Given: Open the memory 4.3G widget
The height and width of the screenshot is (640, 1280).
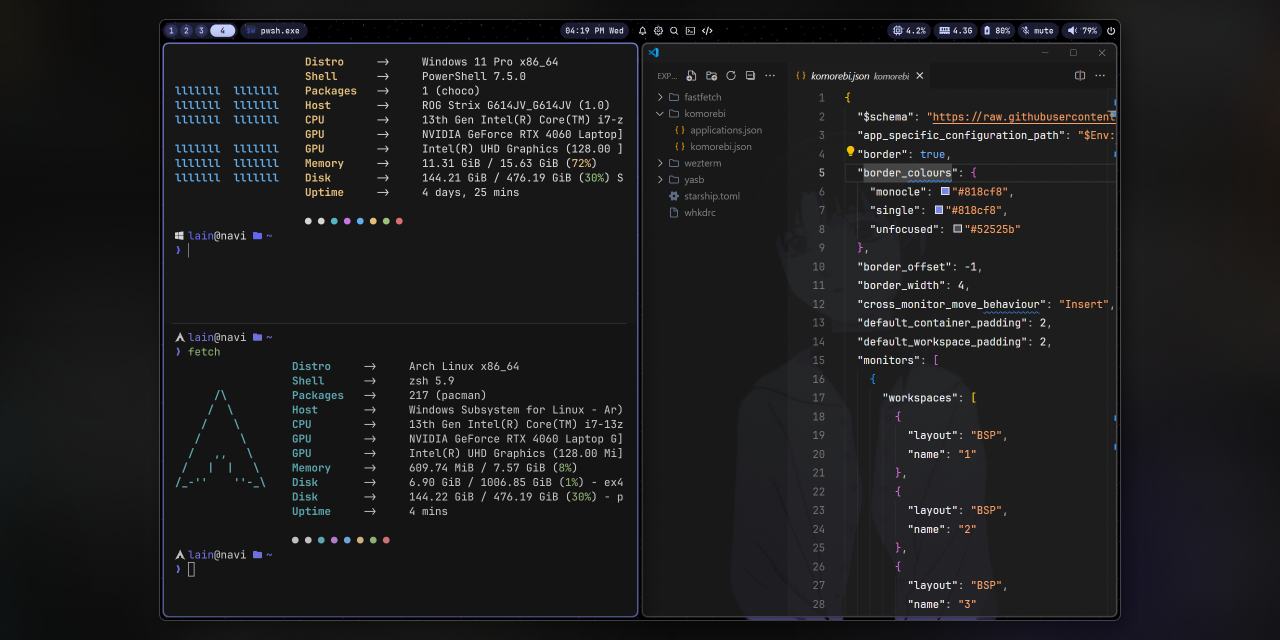Looking at the screenshot, I should [956, 31].
